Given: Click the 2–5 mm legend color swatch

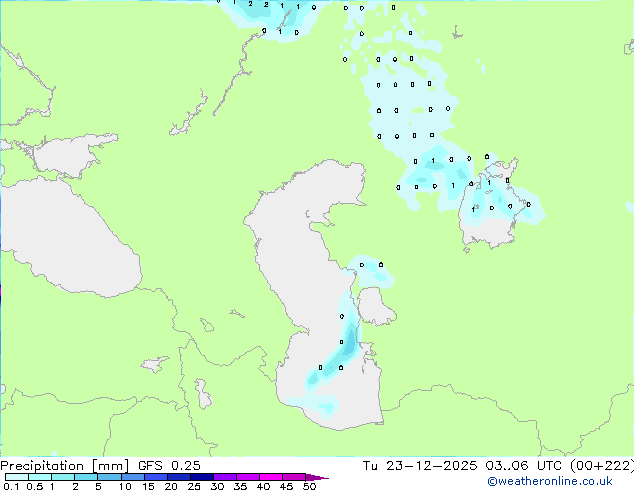Looking at the screenshot, I should (x=86, y=477).
